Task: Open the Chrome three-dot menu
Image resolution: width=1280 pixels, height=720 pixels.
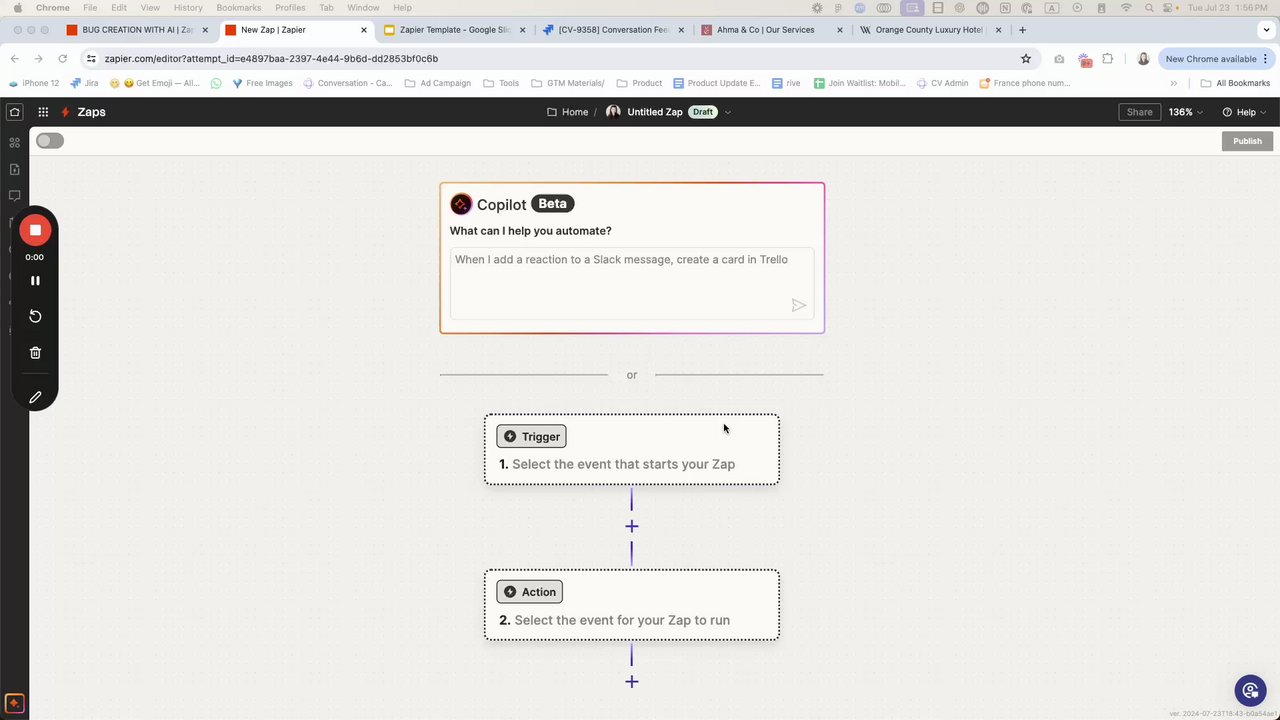Action: click(x=1265, y=59)
